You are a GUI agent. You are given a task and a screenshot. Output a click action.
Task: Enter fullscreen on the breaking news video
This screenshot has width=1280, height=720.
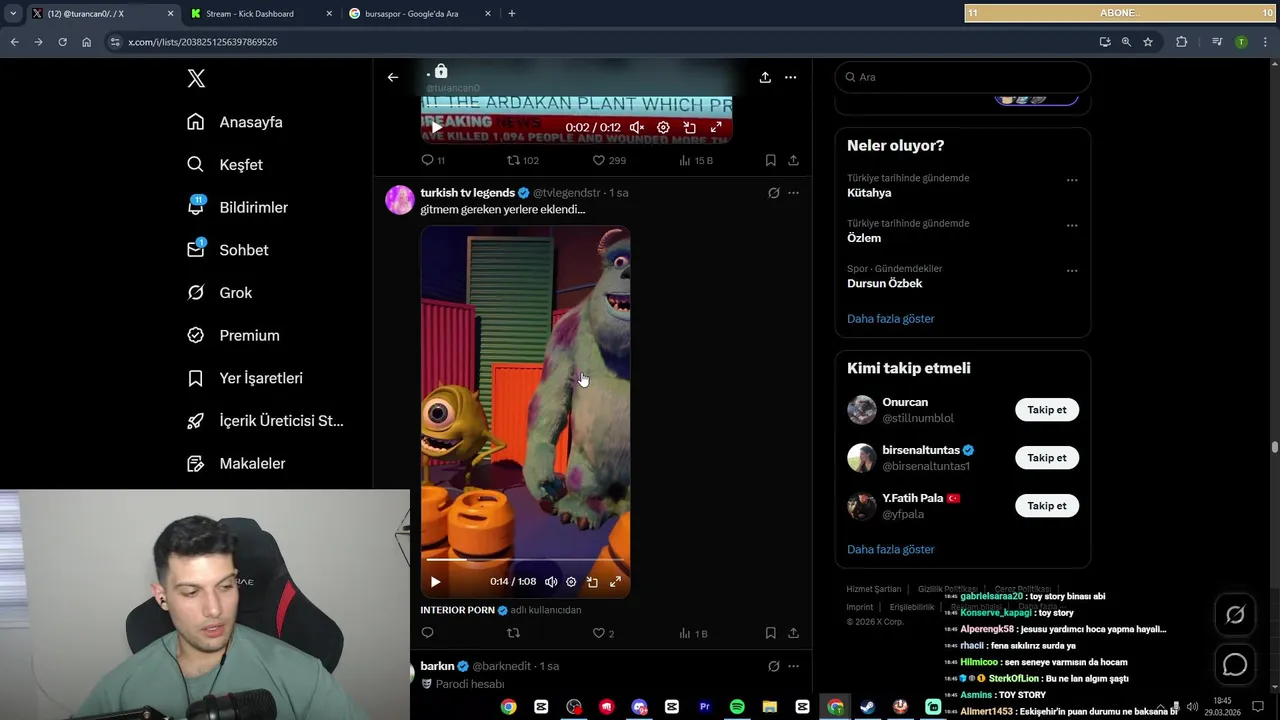pyautogui.click(x=716, y=127)
